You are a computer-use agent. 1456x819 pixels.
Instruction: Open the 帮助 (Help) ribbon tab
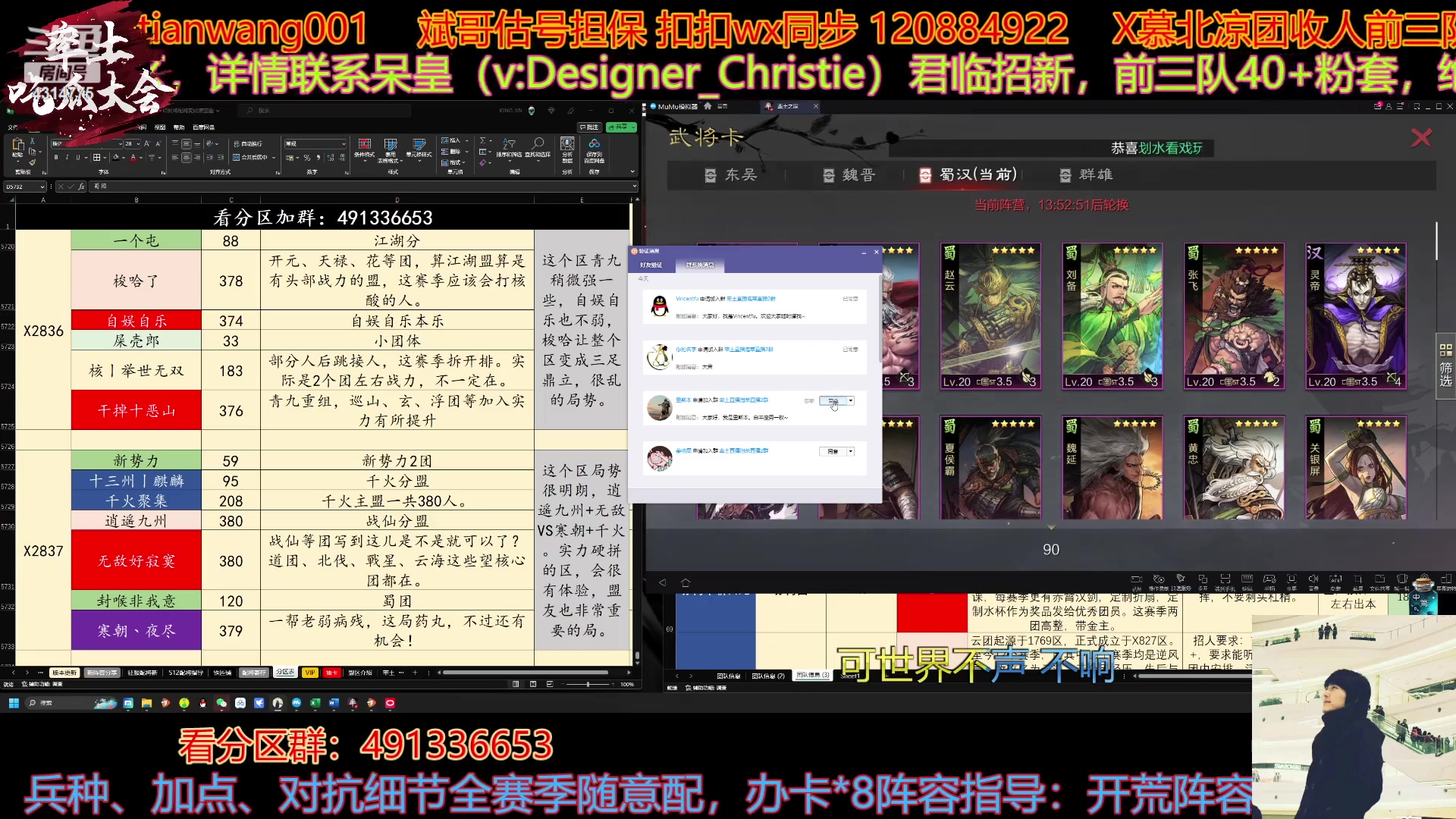[179, 127]
